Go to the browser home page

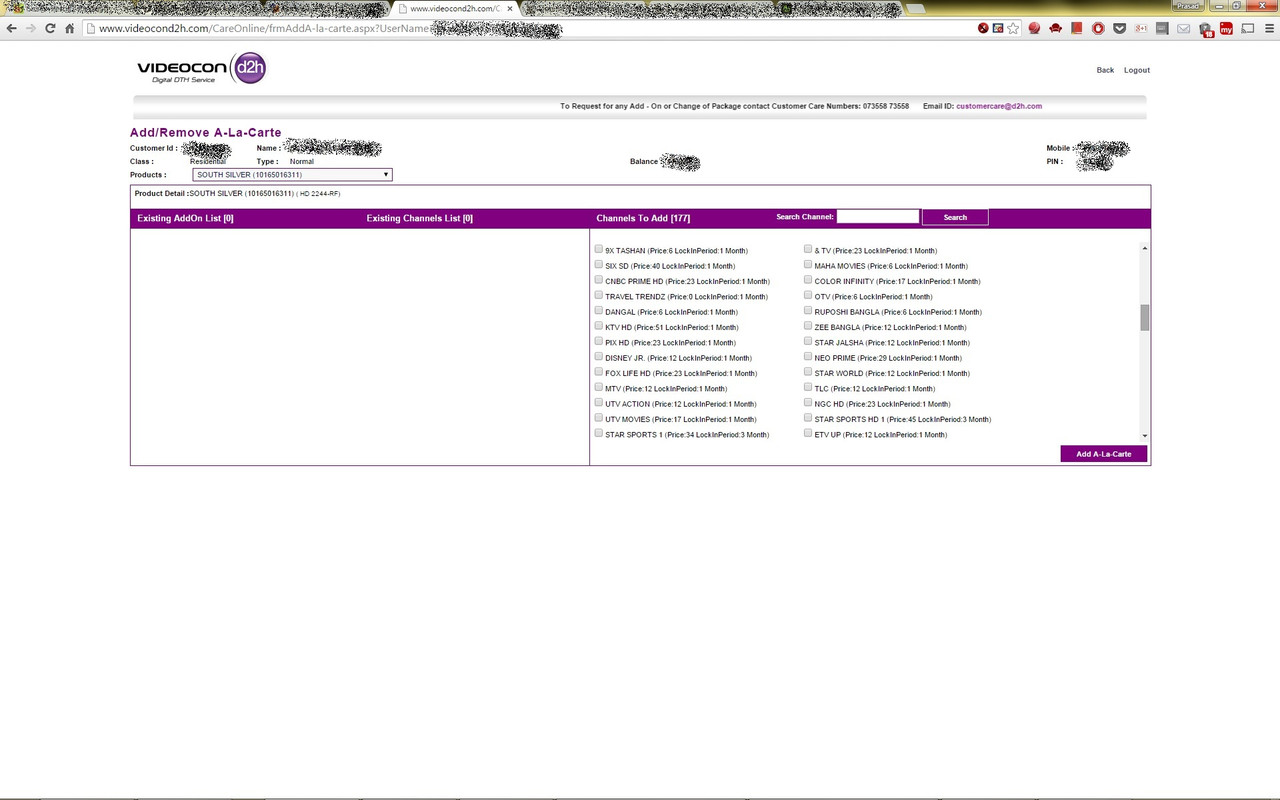point(69,28)
